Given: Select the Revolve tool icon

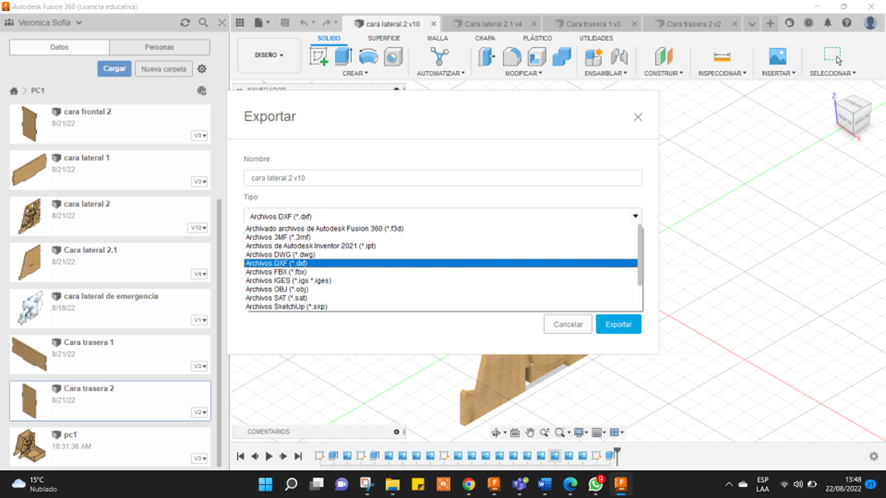Looking at the screenshot, I should tap(368, 57).
